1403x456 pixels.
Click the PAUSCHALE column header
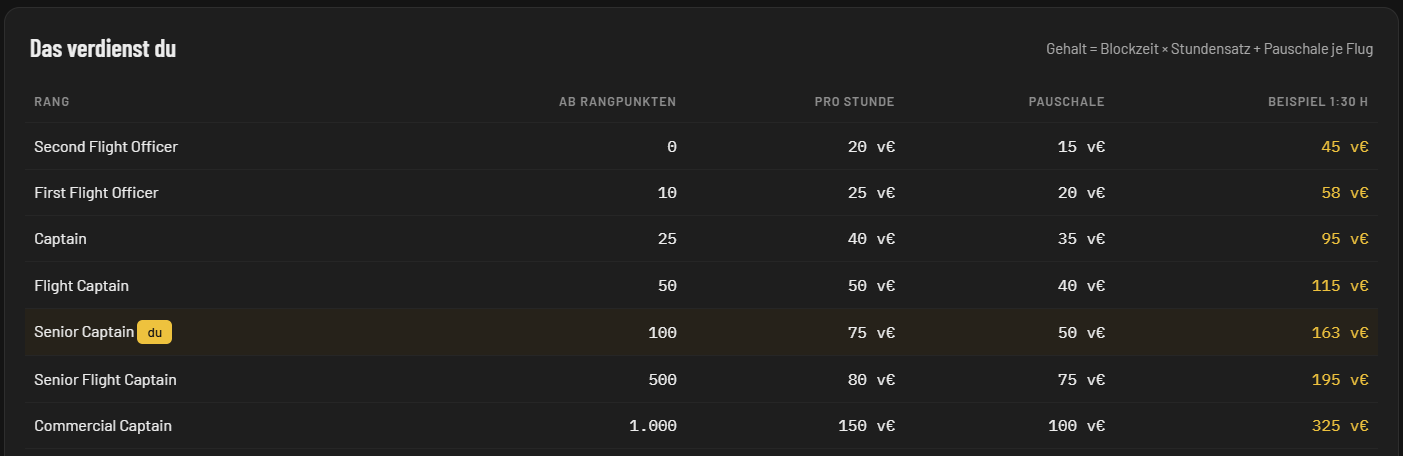point(1066,102)
